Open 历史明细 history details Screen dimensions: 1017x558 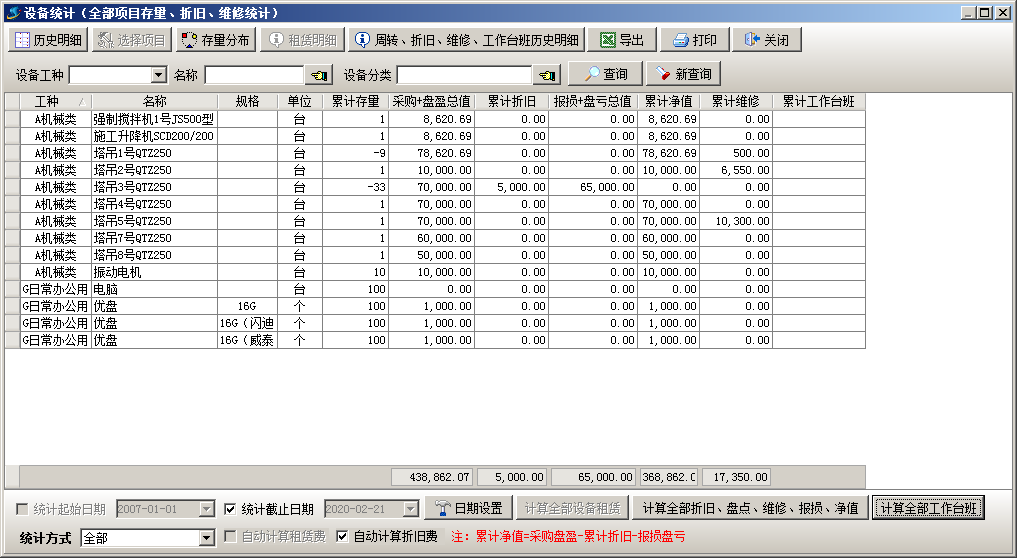pyautogui.click(x=49, y=40)
